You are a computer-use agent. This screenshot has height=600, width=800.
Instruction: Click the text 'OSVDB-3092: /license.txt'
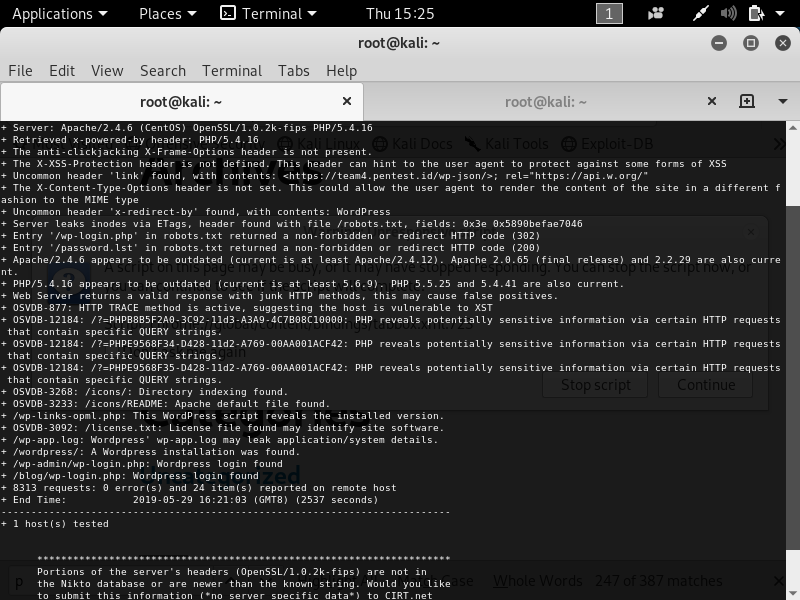pos(85,428)
